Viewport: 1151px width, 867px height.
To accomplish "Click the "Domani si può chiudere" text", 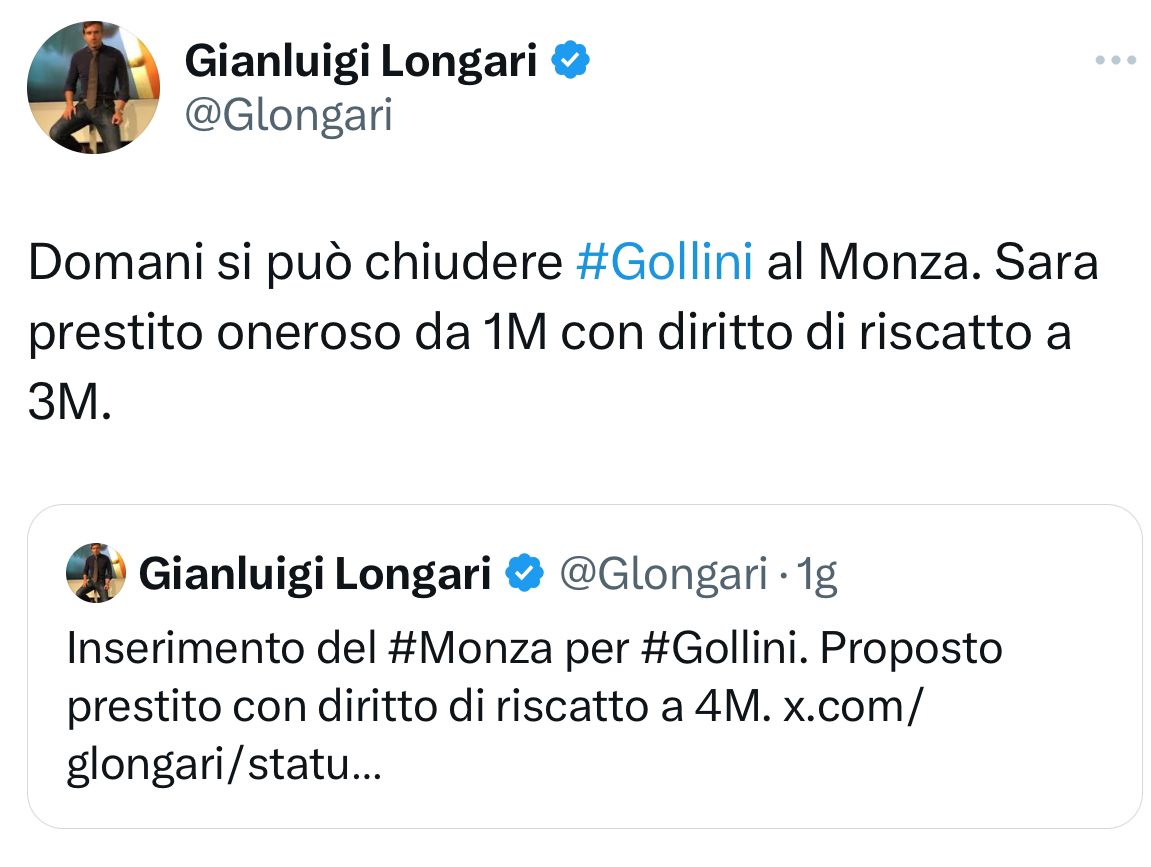I will 295,264.
